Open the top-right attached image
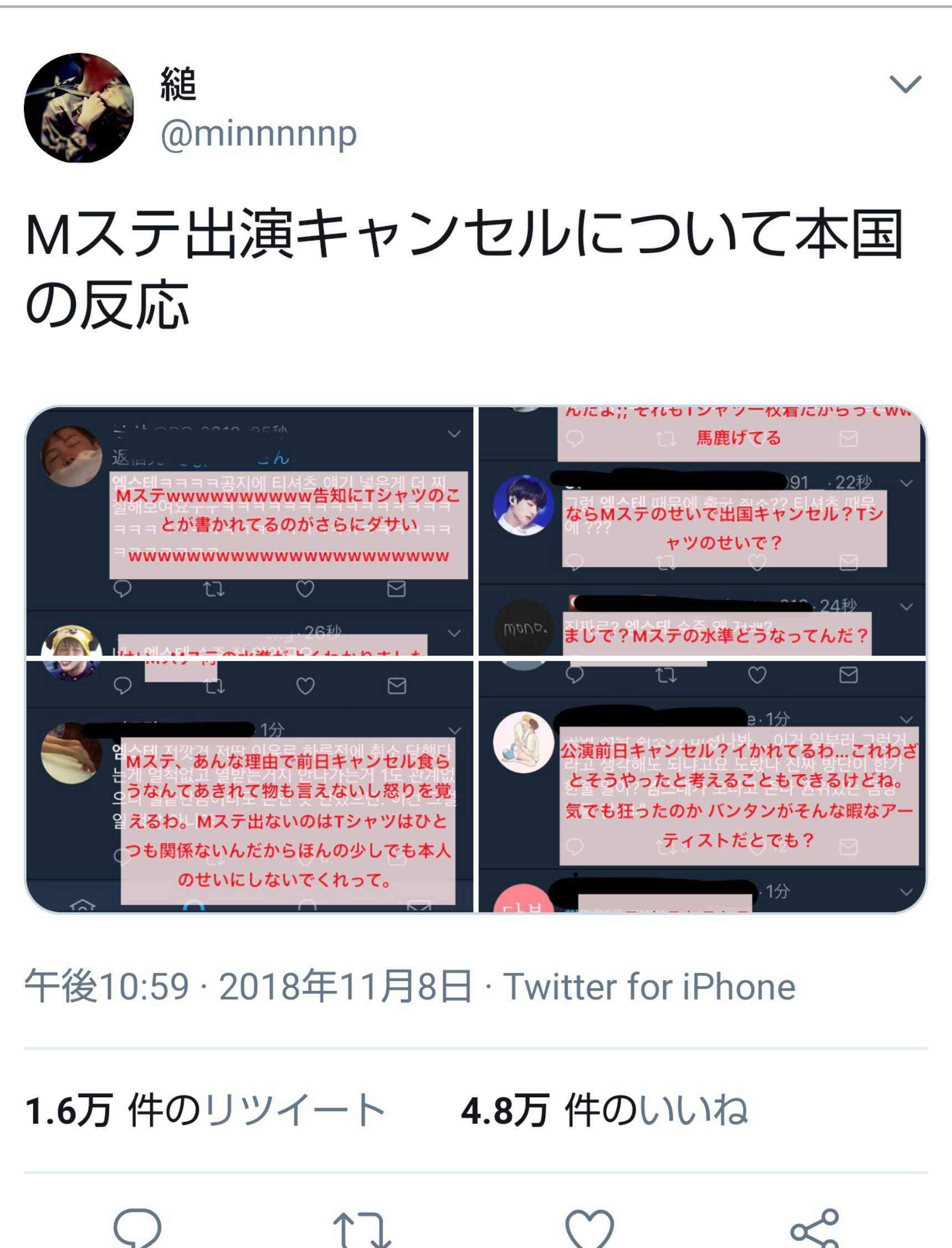 (703, 531)
